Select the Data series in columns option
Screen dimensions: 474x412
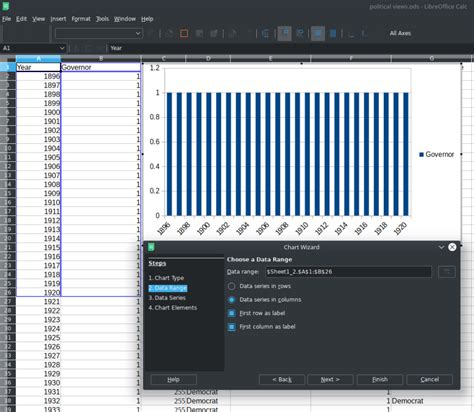click(x=231, y=300)
